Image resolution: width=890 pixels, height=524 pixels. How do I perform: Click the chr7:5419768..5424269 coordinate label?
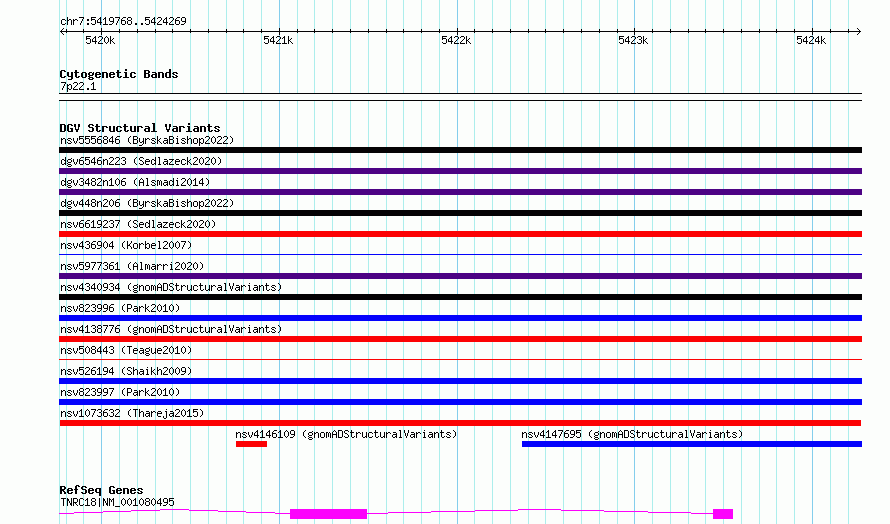pos(123,21)
